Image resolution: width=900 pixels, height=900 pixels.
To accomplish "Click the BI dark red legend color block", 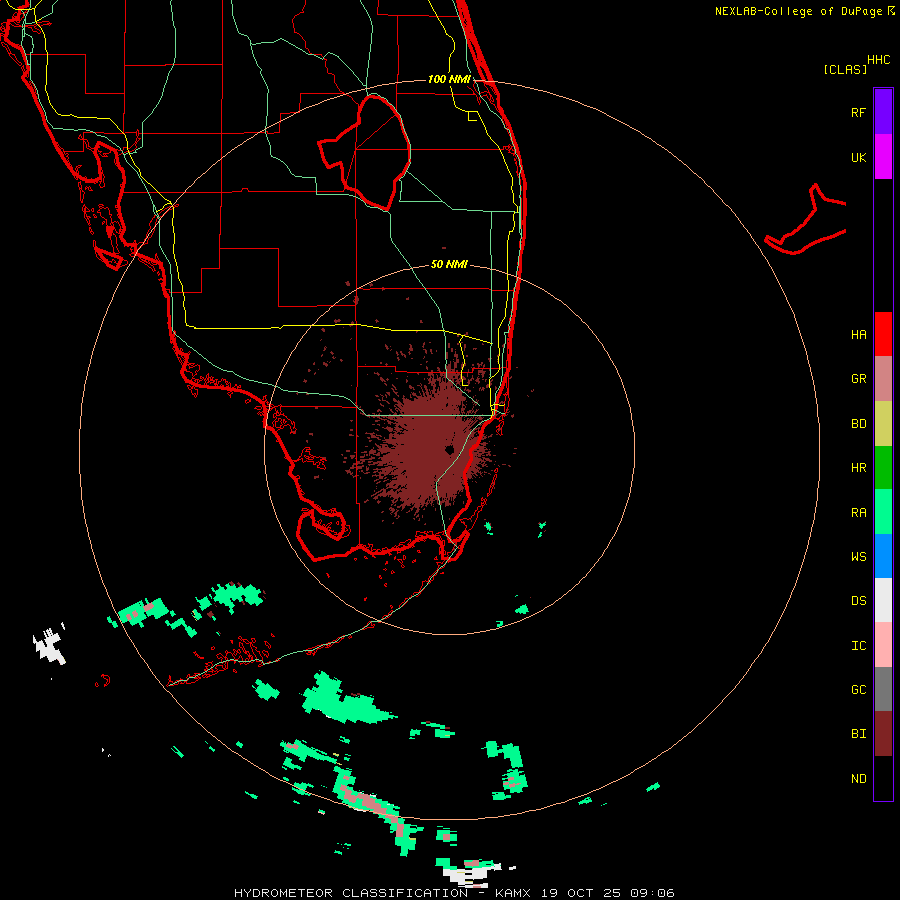I will pyautogui.click(x=883, y=734).
